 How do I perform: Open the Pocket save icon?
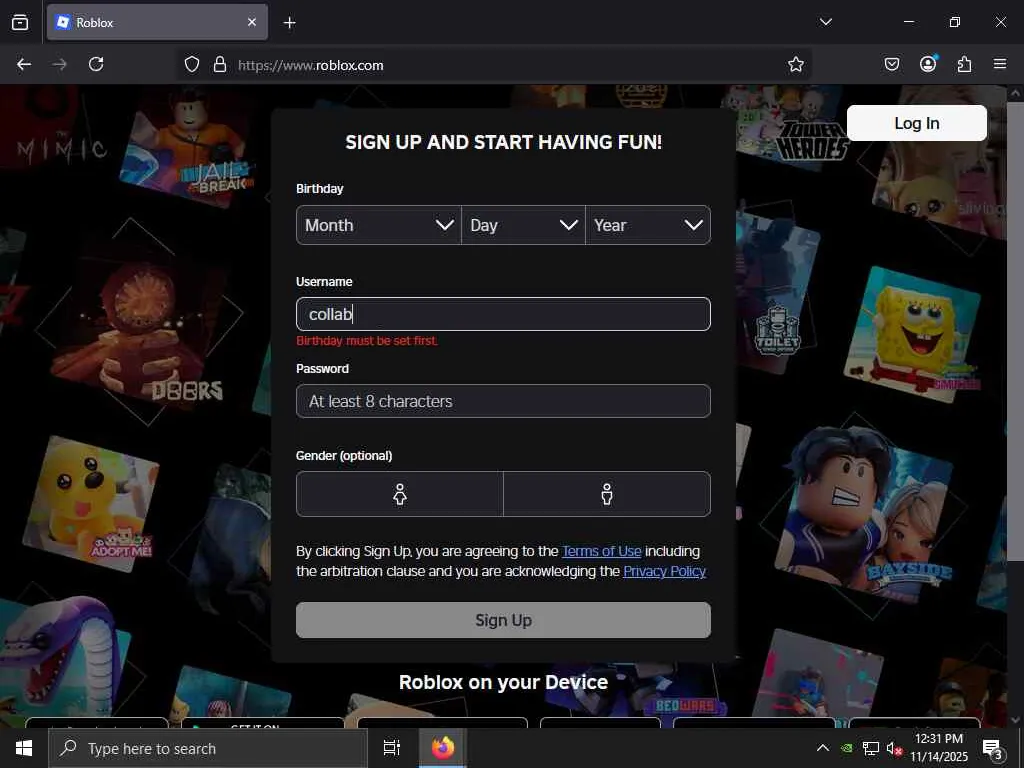click(891, 64)
